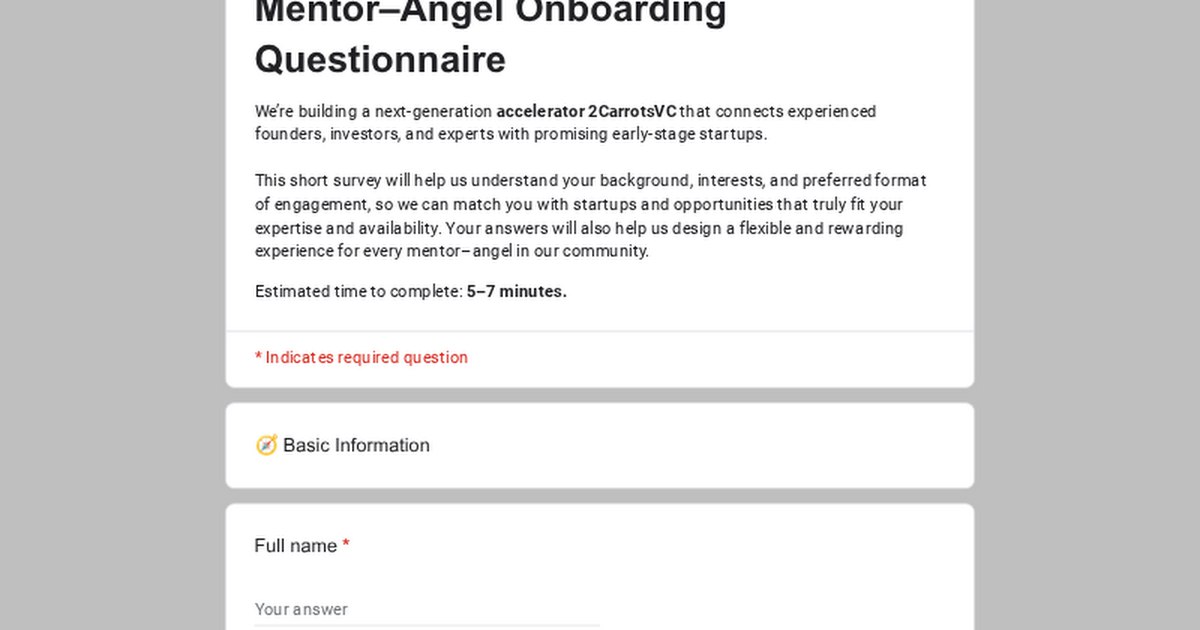Click the Your answer placeholder text
The height and width of the screenshot is (630, 1200).
coord(301,609)
